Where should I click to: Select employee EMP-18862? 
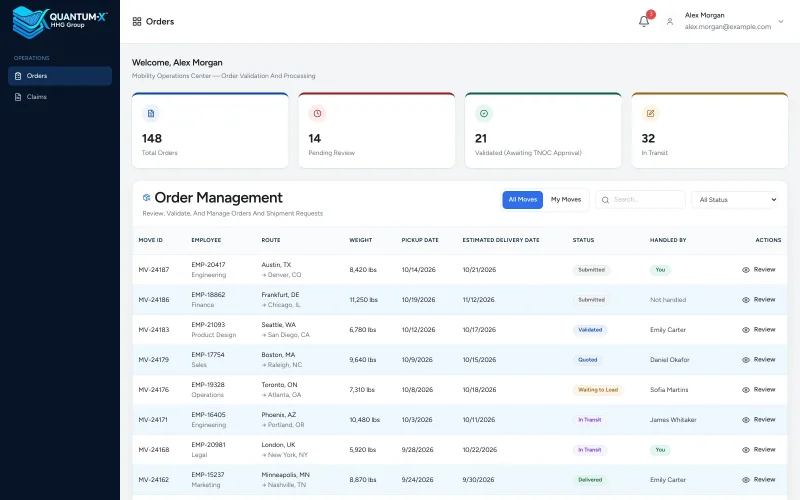tap(208, 295)
